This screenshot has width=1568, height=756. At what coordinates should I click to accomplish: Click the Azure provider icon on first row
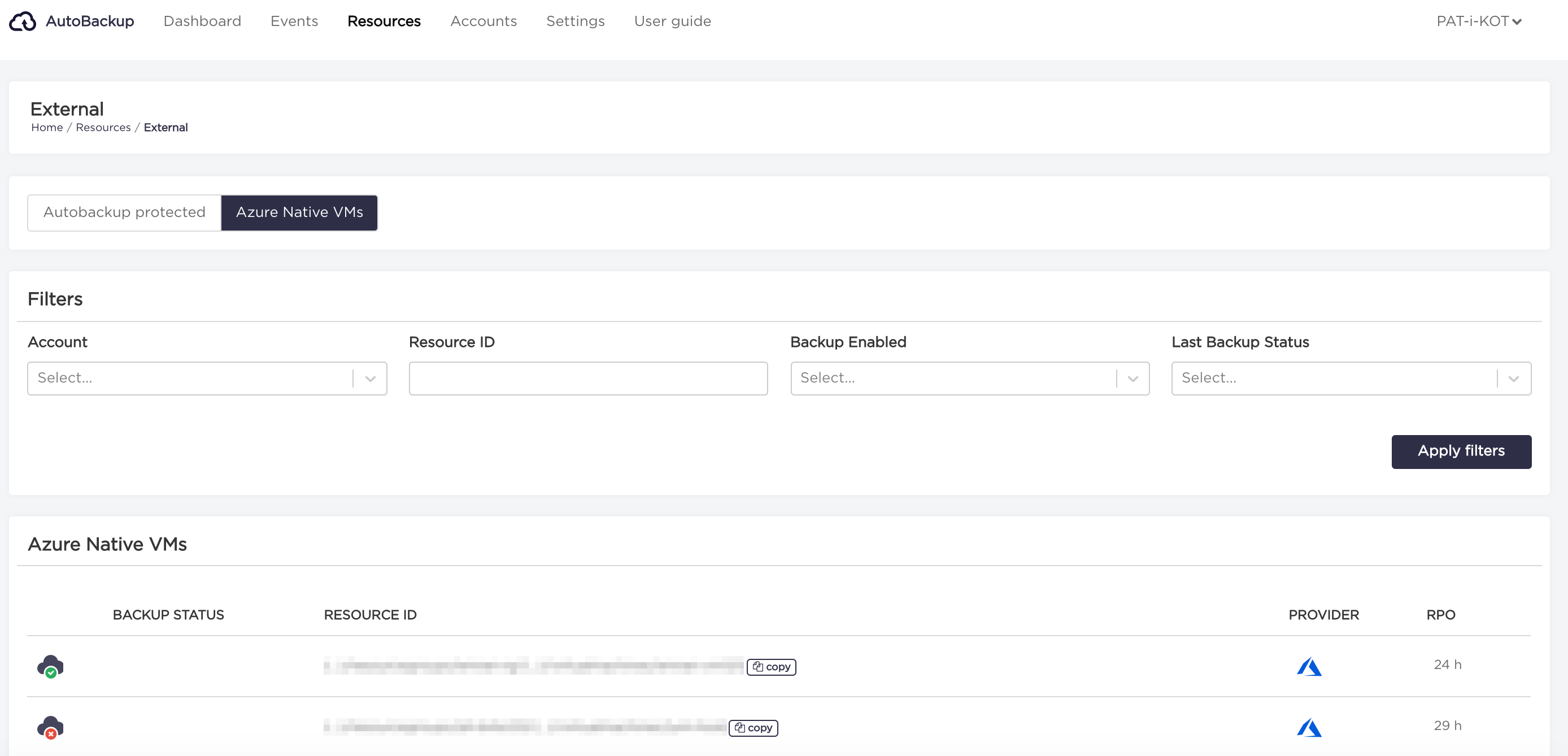1309,666
